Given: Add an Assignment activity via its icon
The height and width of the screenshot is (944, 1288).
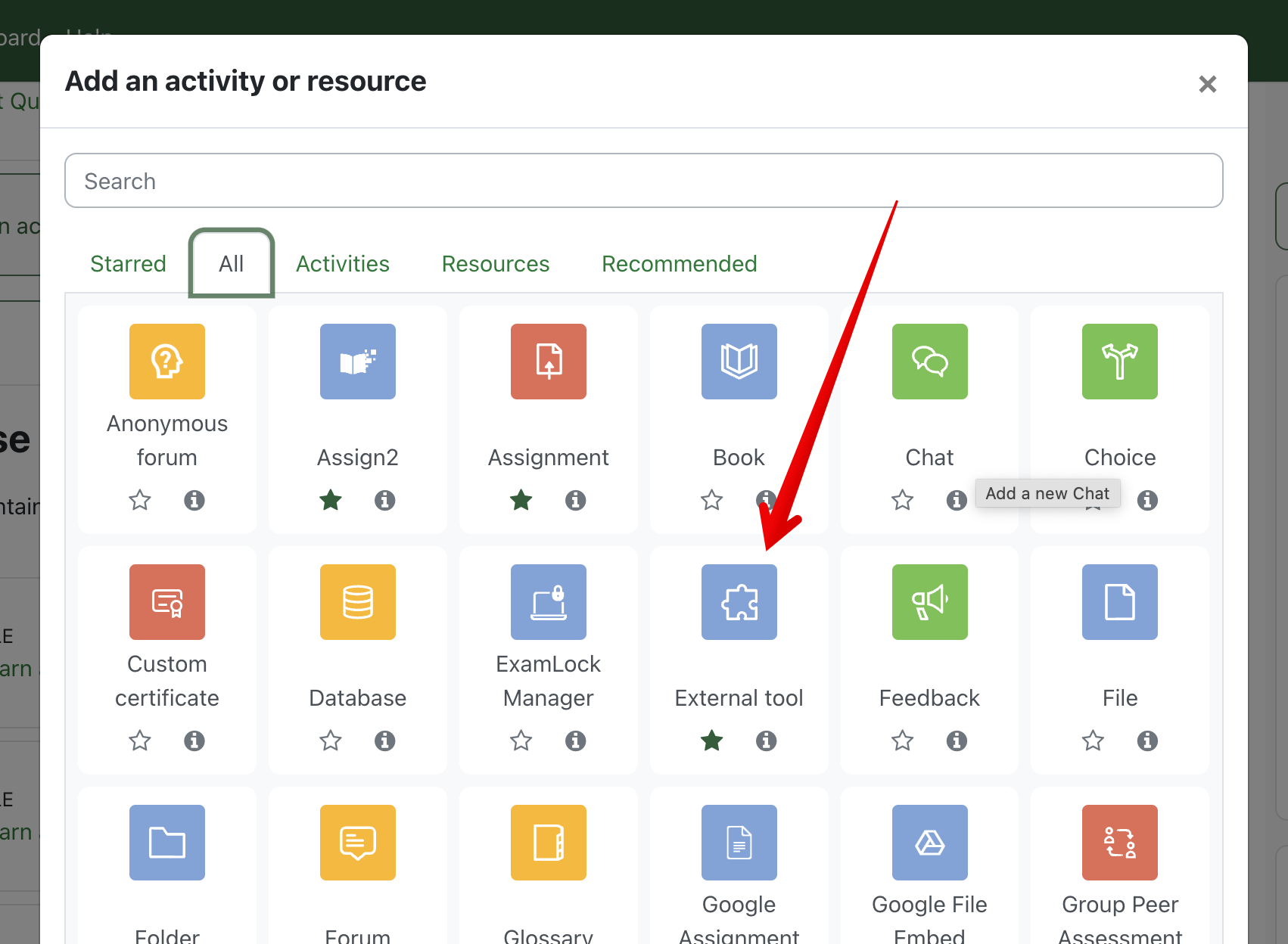Looking at the screenshot, I should (548, 362).
